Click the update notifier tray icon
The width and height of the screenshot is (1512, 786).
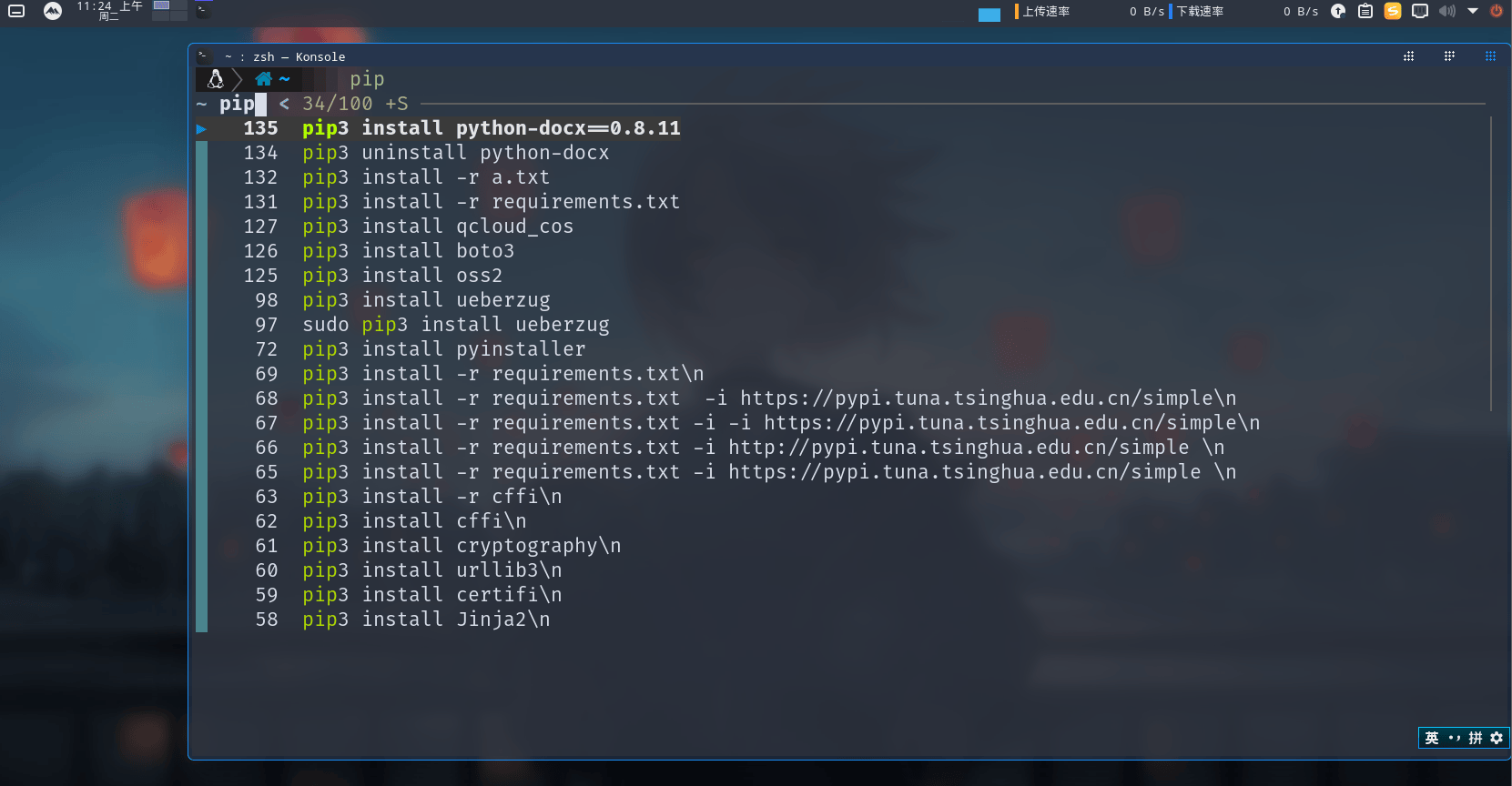coord(1338,11)
